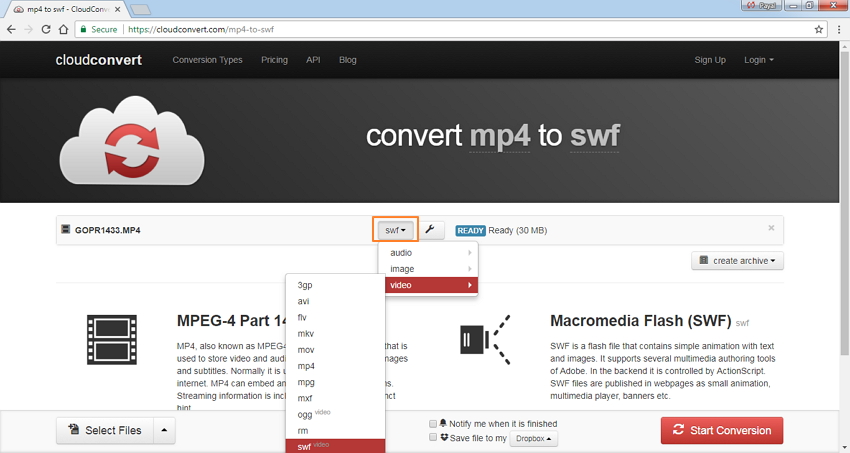Click the film icon beside GOPR1433.MP4
850x453 pixels.
pyautogui.click(x=66, y=229)
